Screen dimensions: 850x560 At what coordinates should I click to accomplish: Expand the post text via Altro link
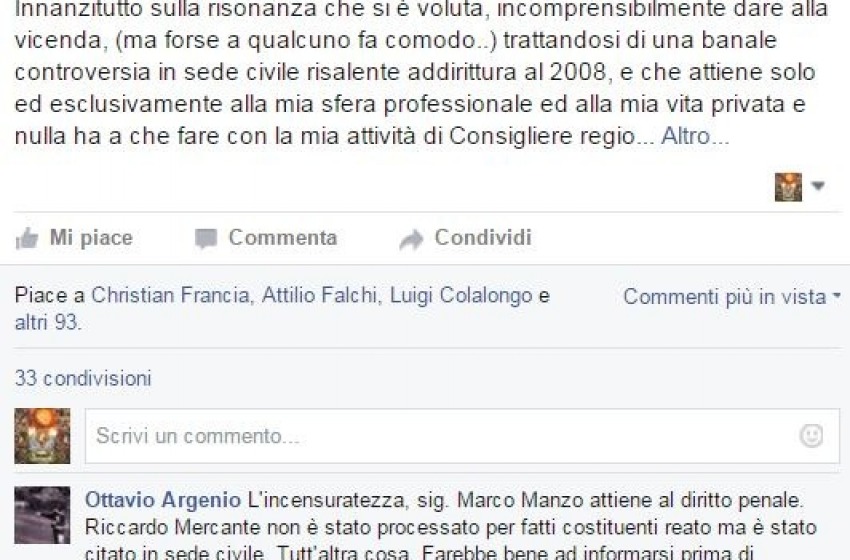(x=694, y=136)
